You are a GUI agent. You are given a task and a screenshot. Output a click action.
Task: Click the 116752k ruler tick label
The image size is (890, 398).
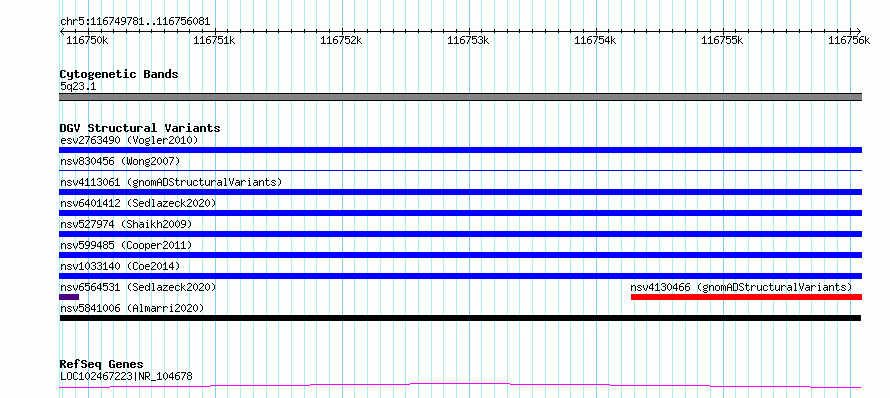pos(341,40)
